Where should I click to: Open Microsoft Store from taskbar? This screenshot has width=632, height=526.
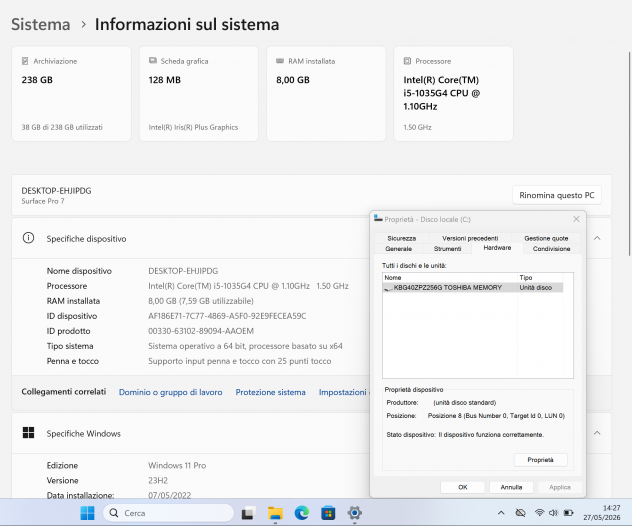point(328,513)
